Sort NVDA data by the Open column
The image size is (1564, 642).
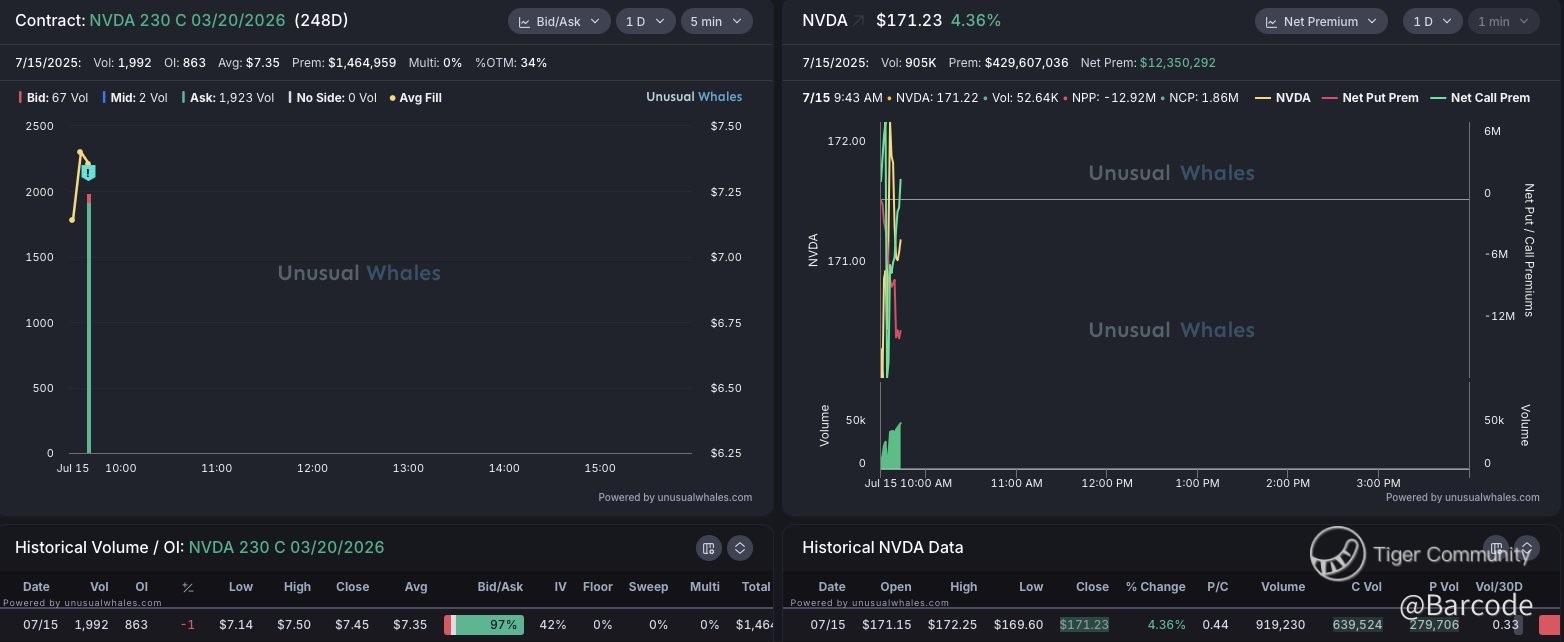895,587
